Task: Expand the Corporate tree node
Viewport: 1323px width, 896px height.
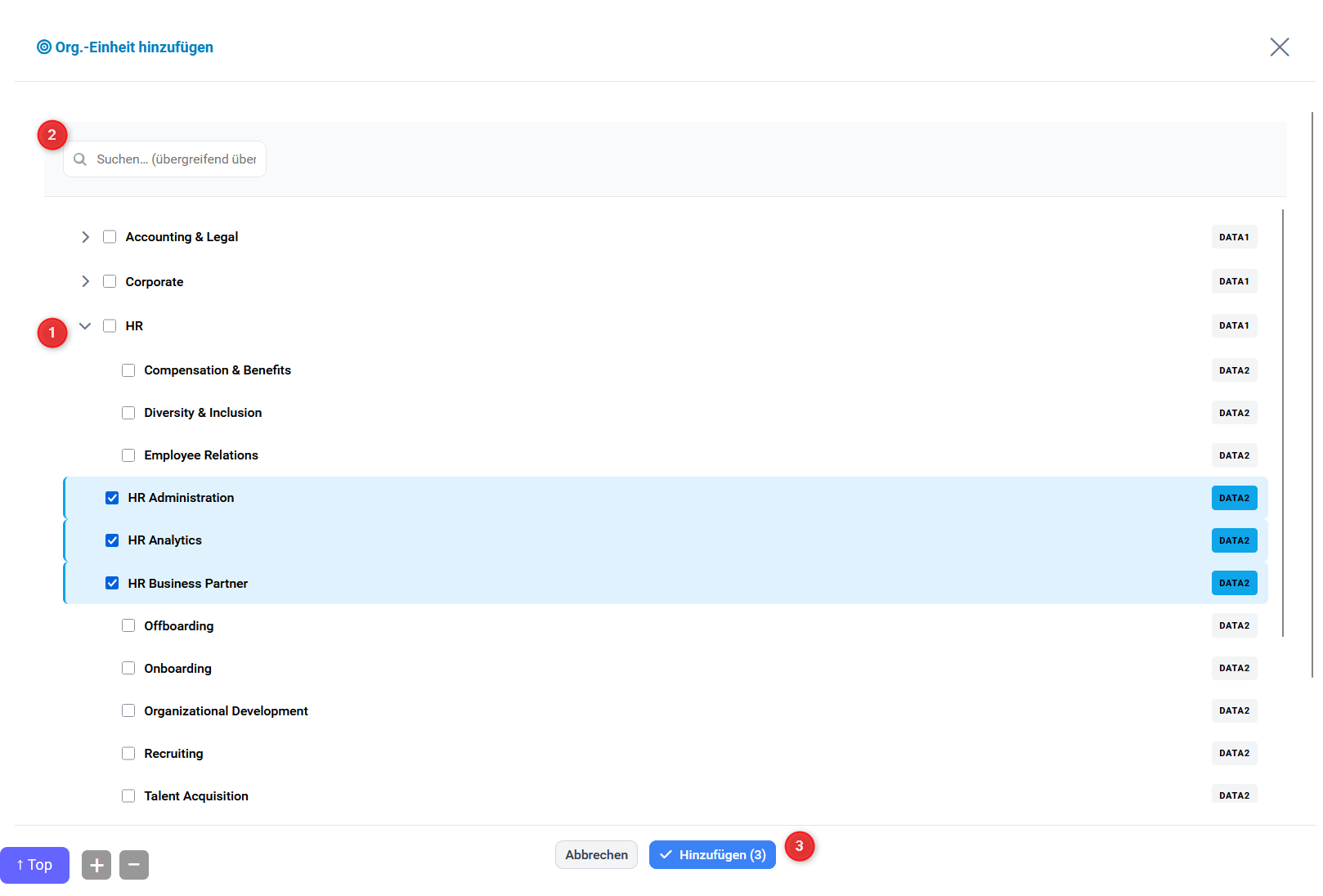Action: 85,281
